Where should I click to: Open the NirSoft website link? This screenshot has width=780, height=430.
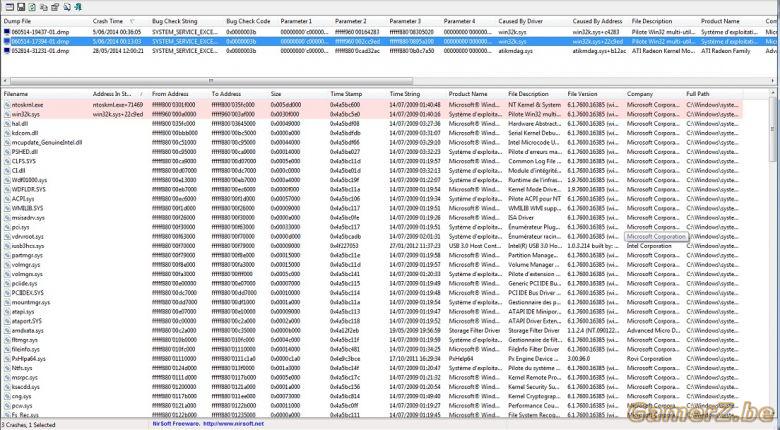click(x=232, y=424)
